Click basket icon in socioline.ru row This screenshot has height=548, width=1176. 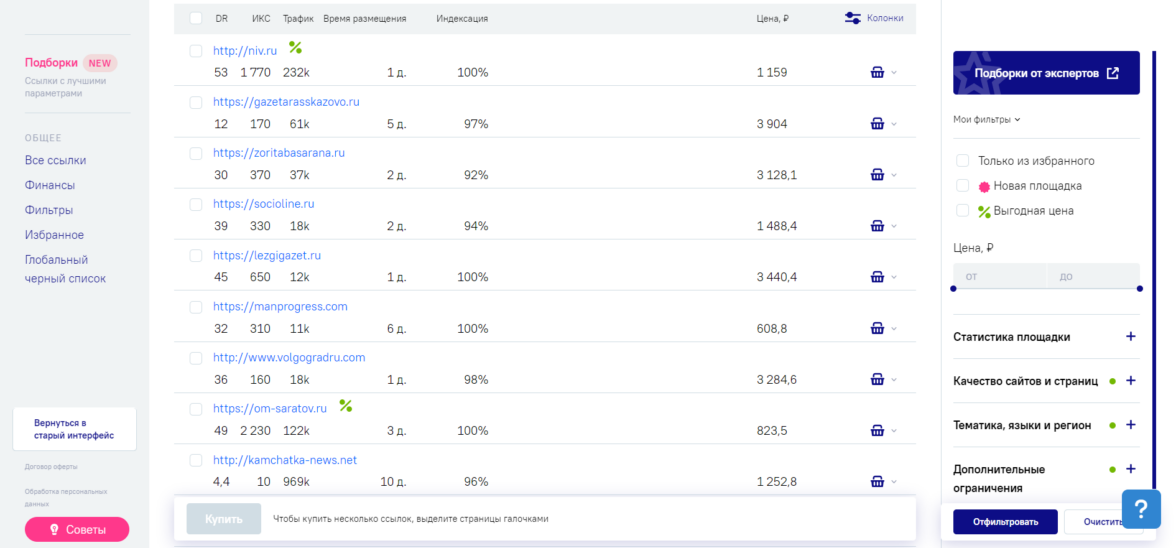tap(877, 226)
